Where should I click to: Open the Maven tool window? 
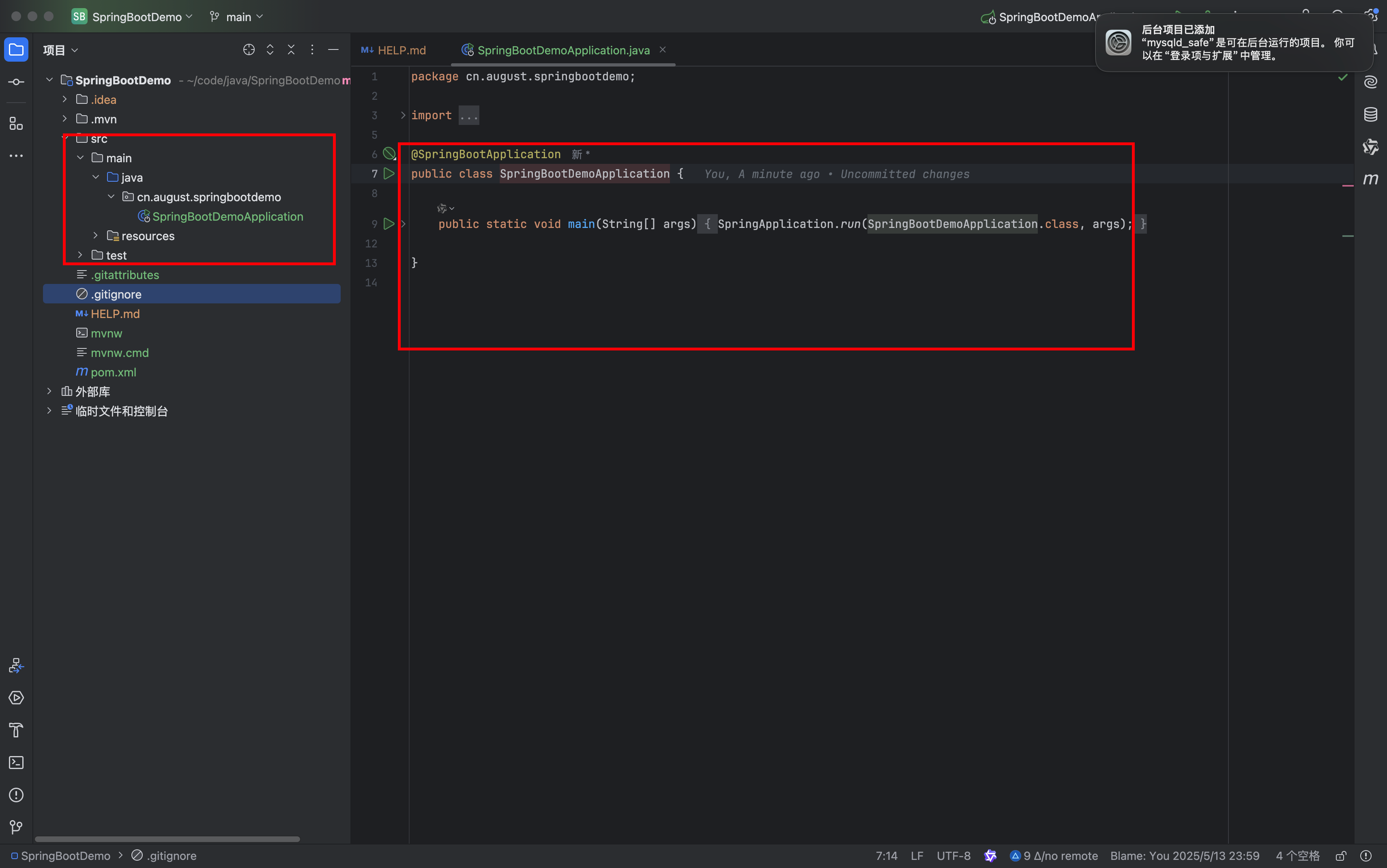pyautogui.click(x=1370, y=179)
